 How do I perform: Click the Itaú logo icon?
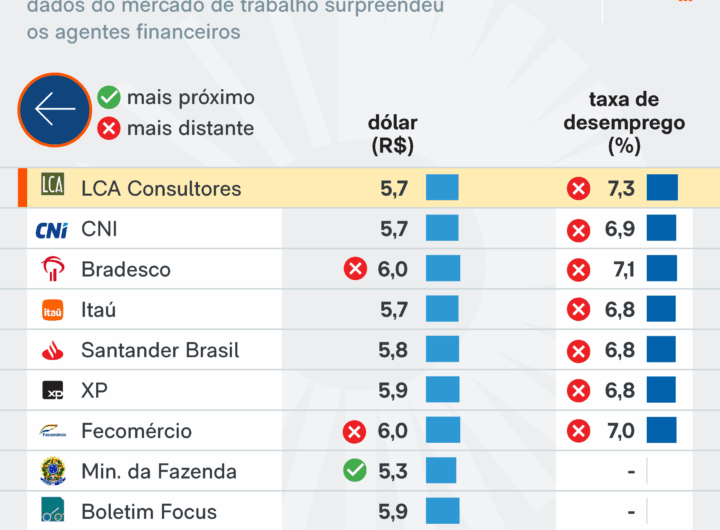click(x=52, y=310)
